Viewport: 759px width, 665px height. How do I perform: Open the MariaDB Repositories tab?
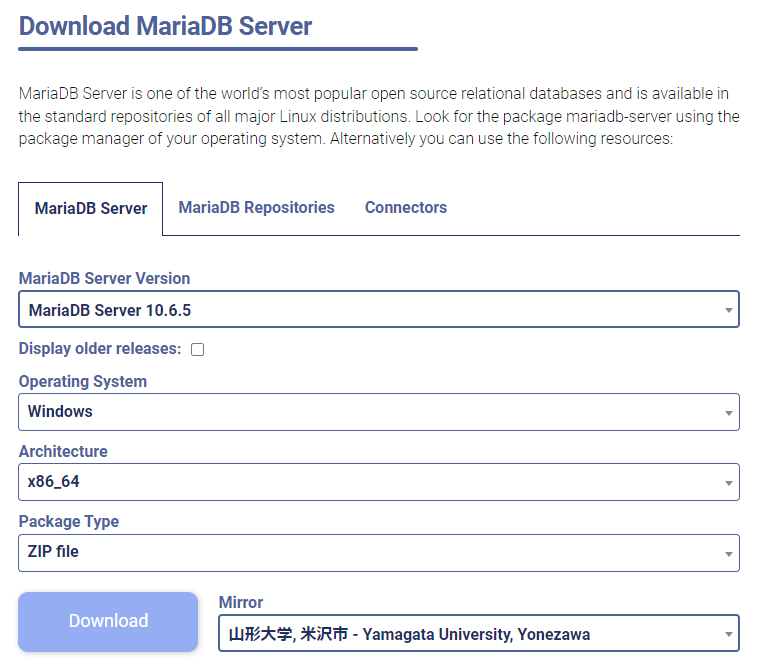click(256, 208)
